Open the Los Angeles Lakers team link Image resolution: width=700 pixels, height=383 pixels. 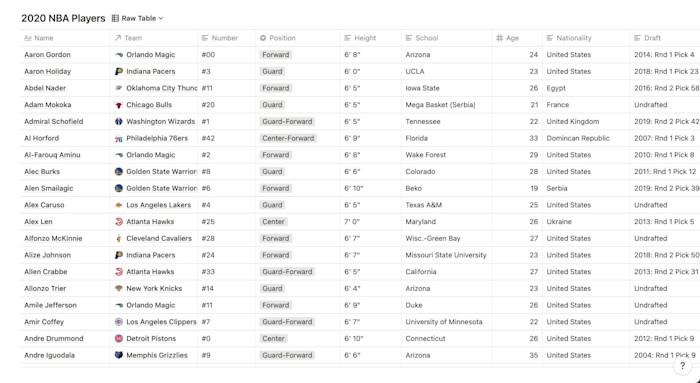coord(158,205)
